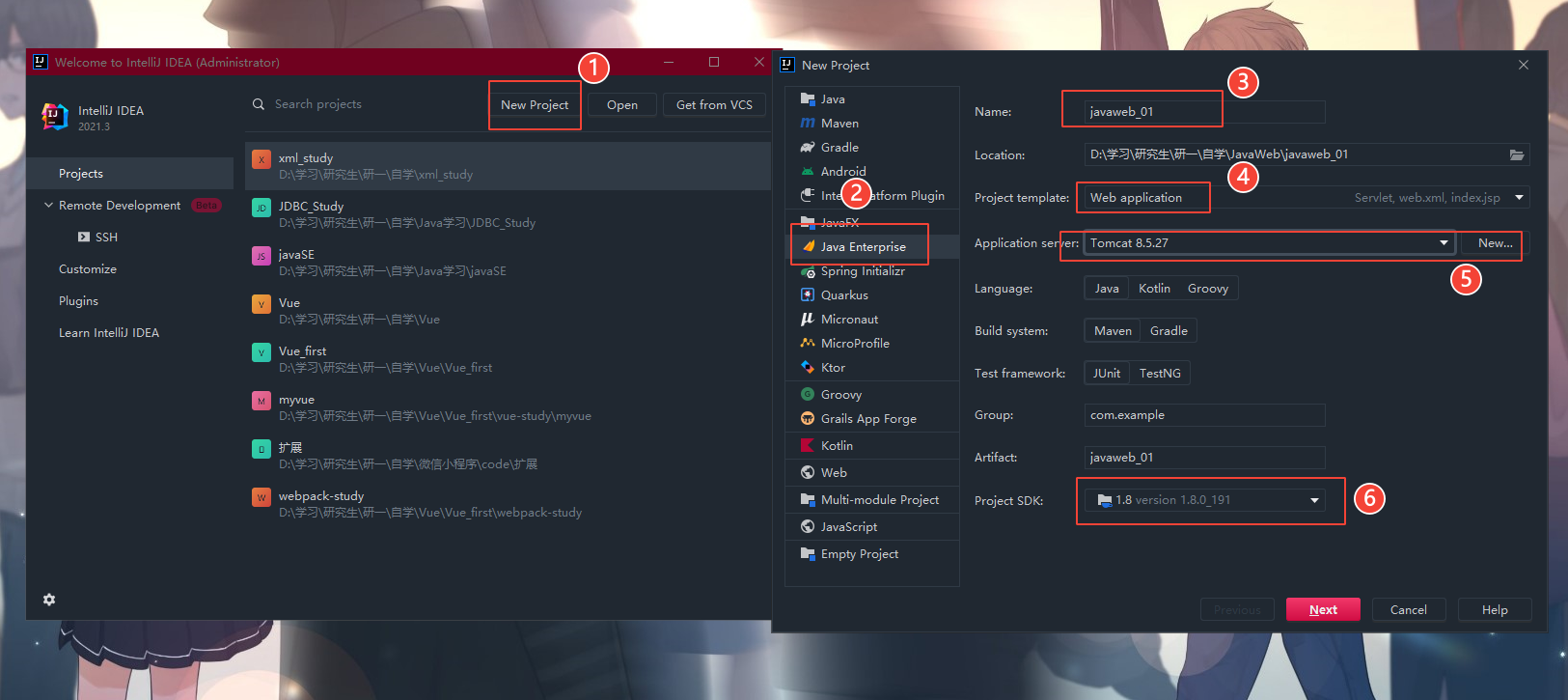Select TestNG test framework
The width and height of the screenshot is (1568, 700).
click(1160, 374)
